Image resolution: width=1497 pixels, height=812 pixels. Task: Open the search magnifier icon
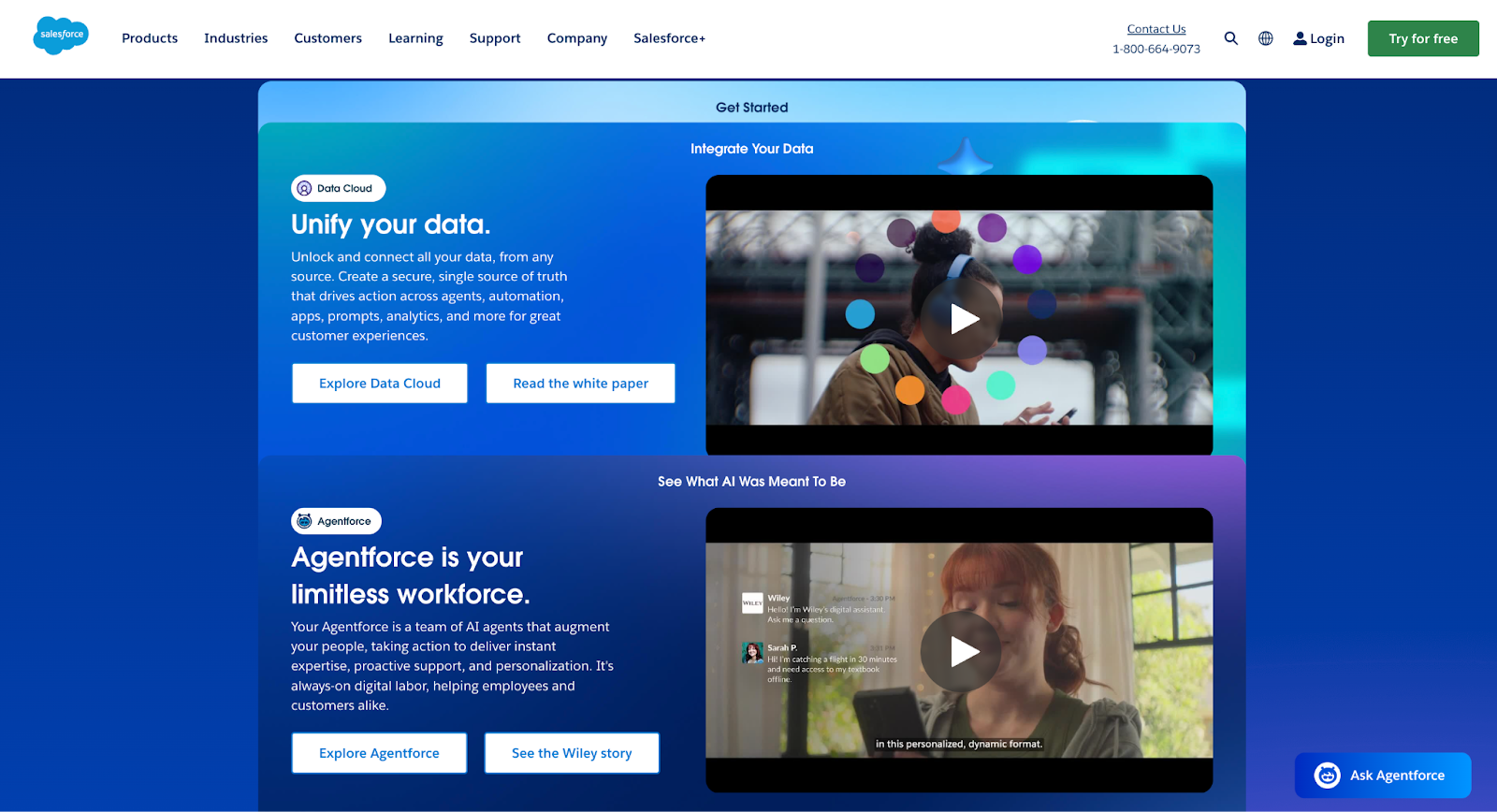pyautogui.click(x=1231, y=38)
